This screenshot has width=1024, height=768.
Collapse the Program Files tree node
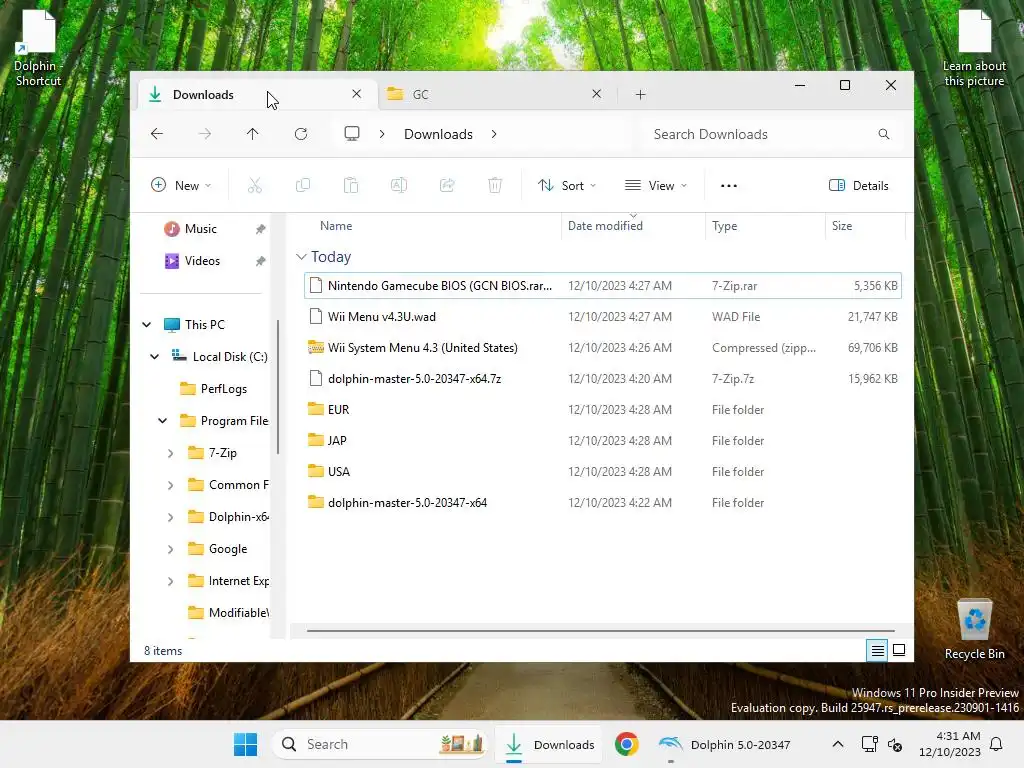click(x=163, y=421)
